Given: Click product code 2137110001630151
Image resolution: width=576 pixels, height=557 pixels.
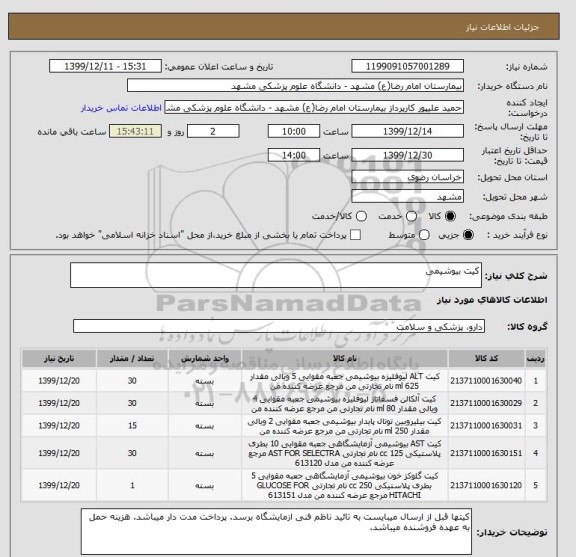Looking at the screenshot, I should point(486,453).
